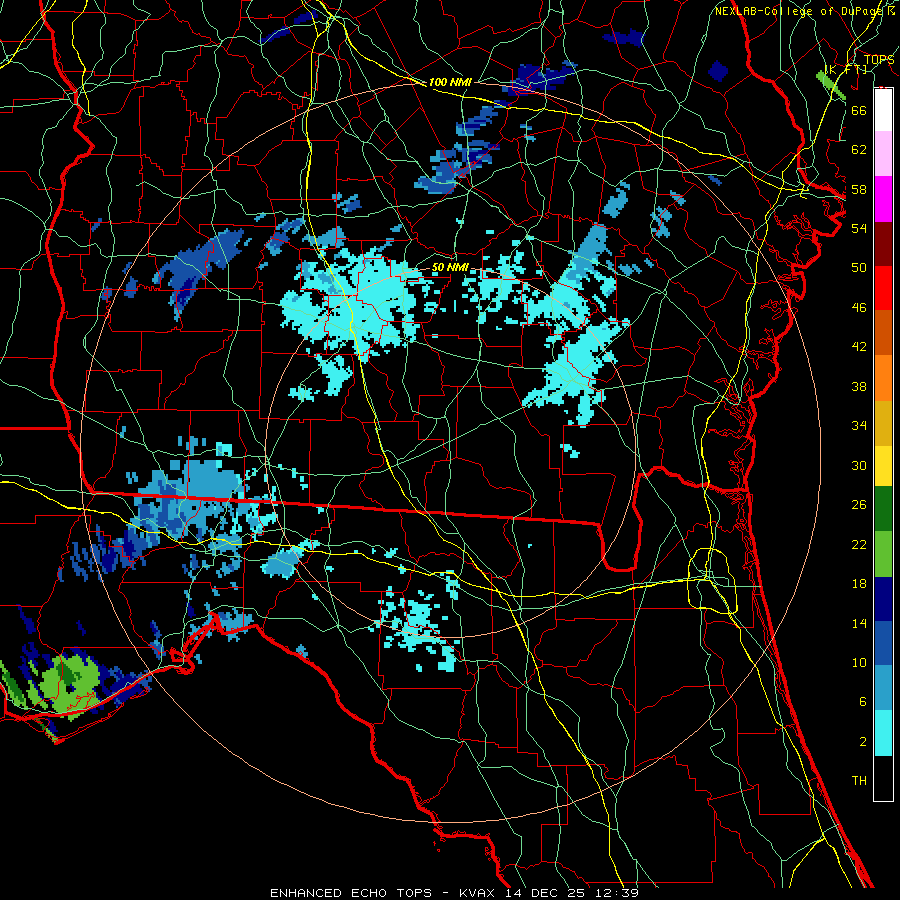The image size is (900, 900).
Task: Click the 'ENHANCED ECHO TOPS' product title
Action: 351,893
